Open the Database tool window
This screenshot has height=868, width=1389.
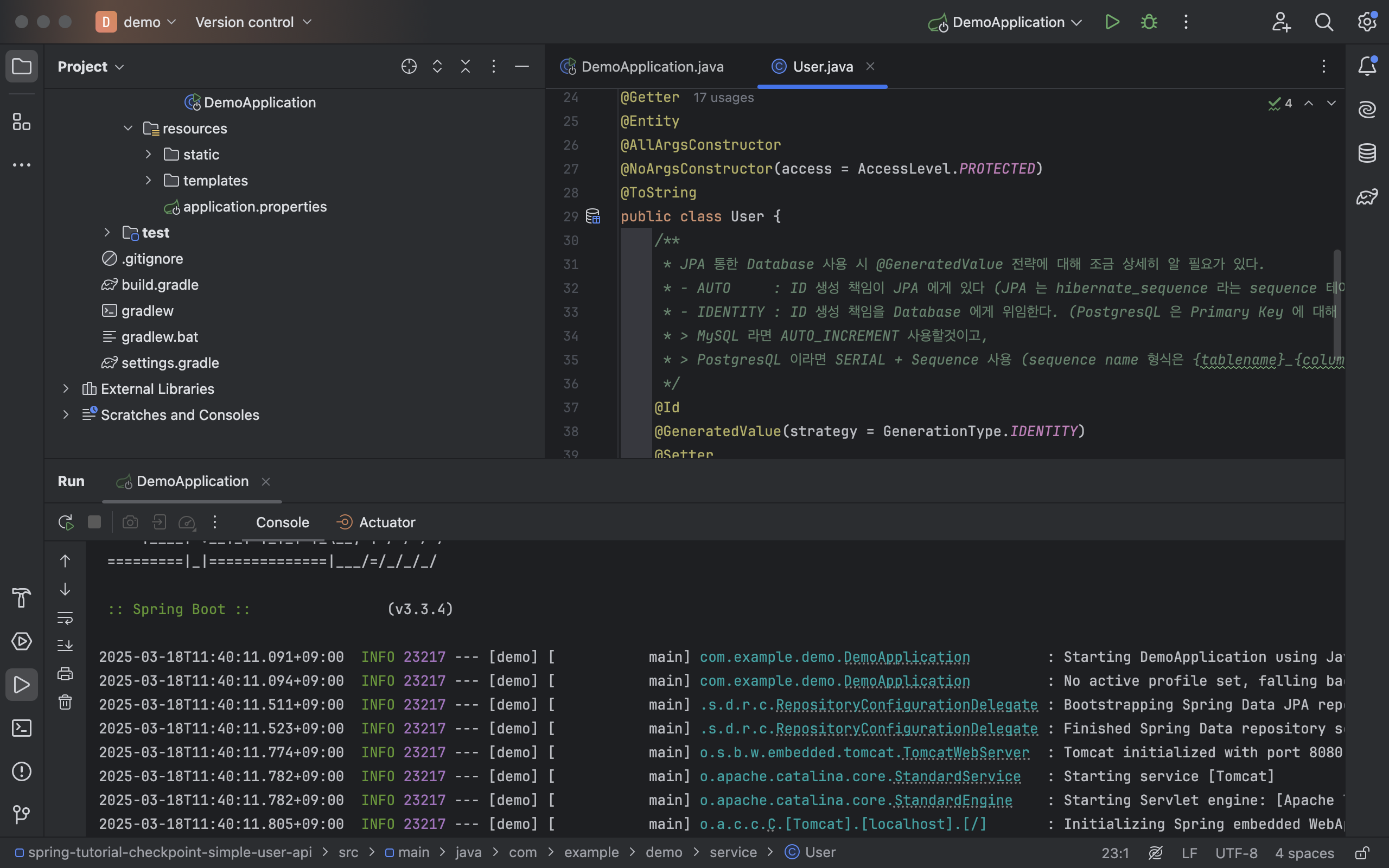[1367, 154]
